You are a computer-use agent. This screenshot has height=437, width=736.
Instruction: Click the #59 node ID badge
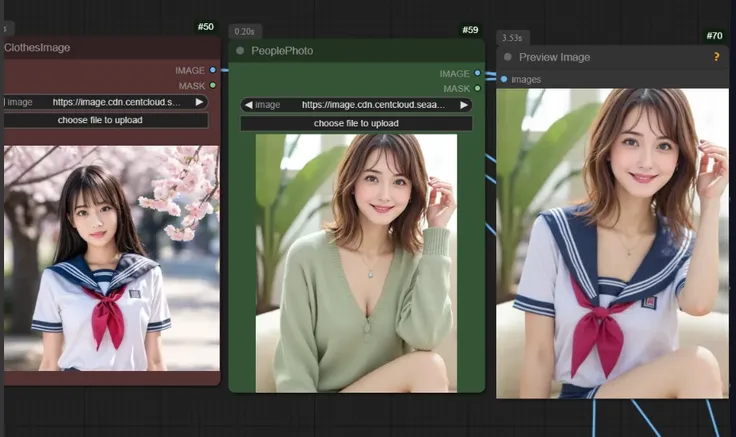tap(469, 30)
